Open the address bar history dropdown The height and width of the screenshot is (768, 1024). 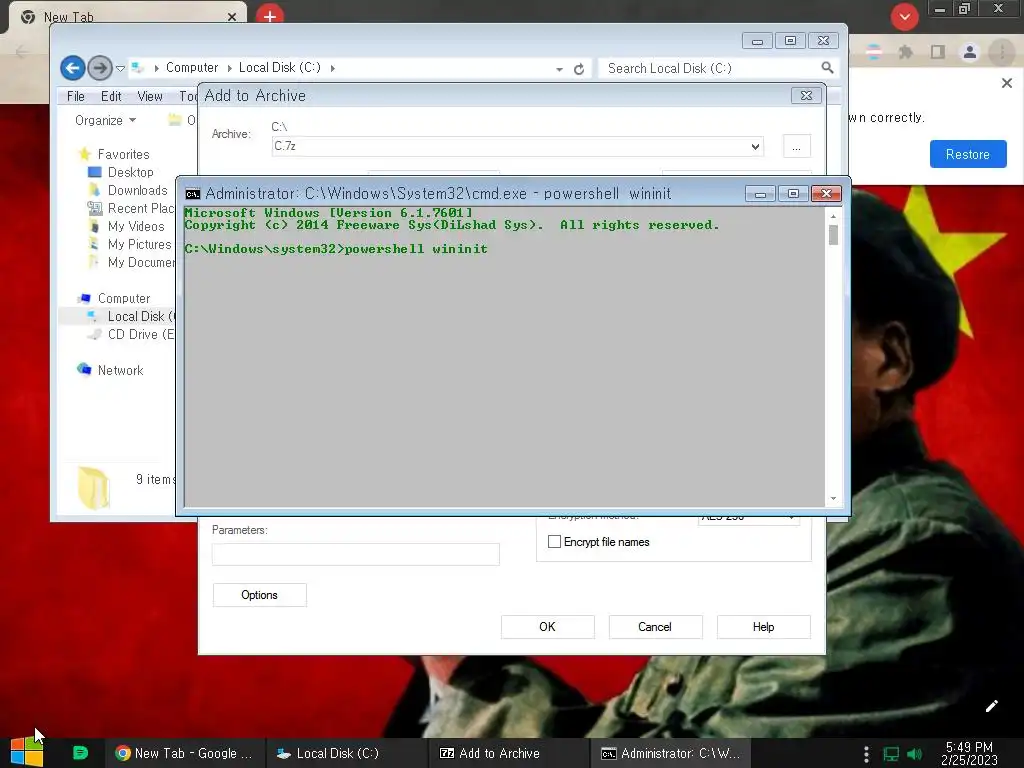tap(559, 69)
